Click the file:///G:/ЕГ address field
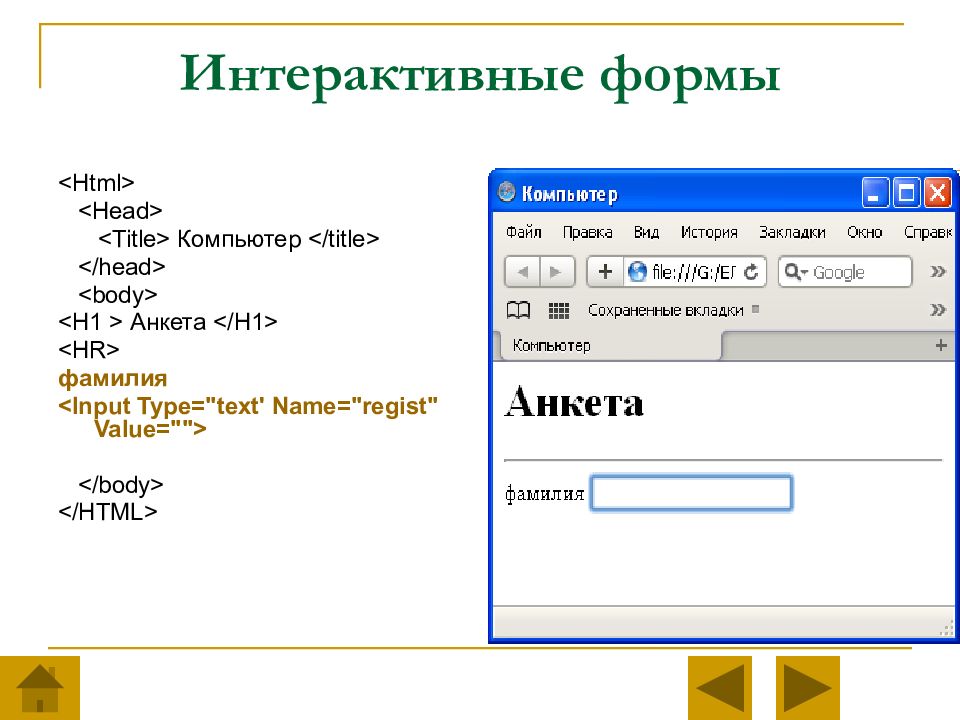960x720 pixels. pos(694,272)
